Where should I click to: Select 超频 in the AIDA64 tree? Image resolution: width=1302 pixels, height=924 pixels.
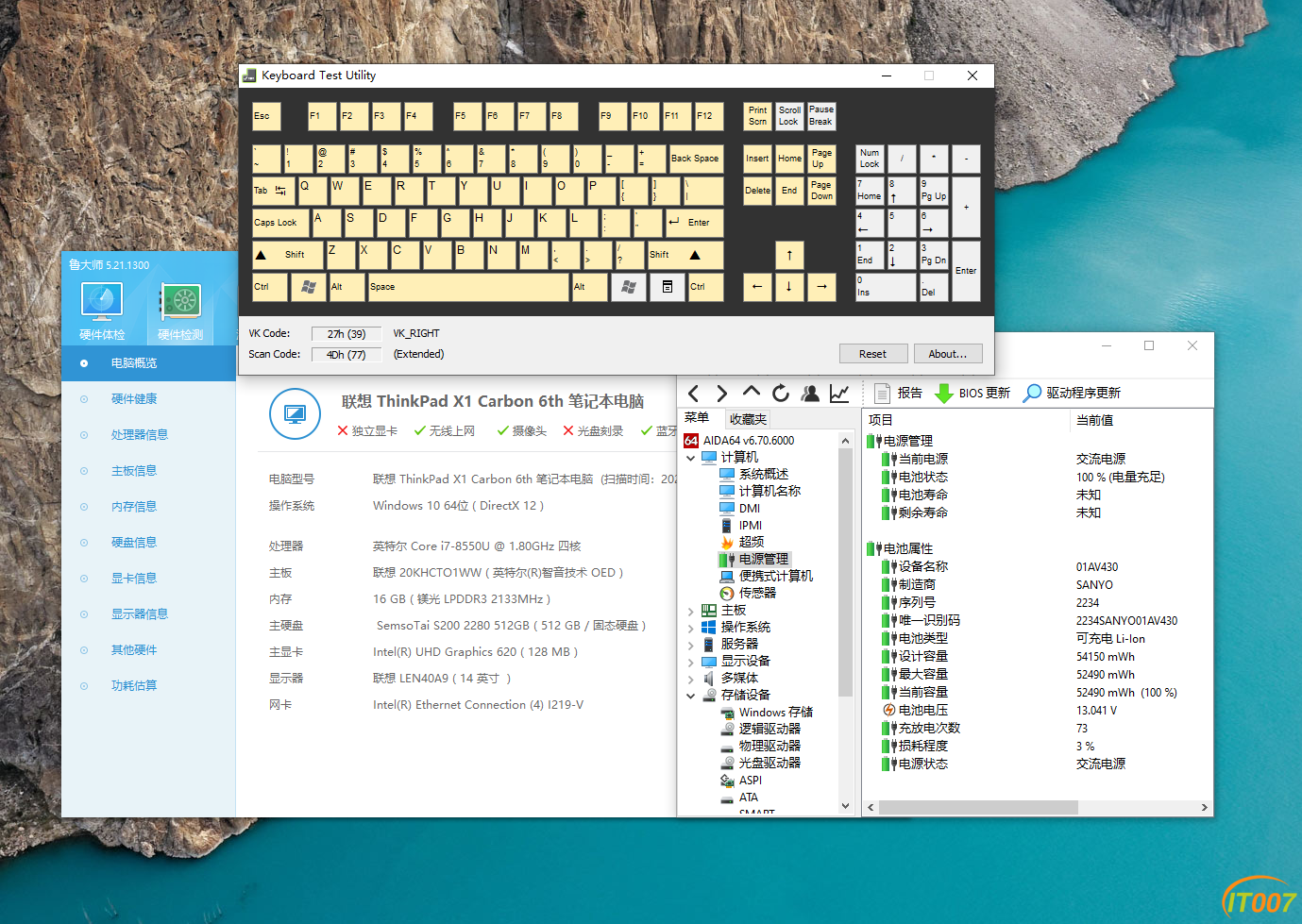point(752,542)
